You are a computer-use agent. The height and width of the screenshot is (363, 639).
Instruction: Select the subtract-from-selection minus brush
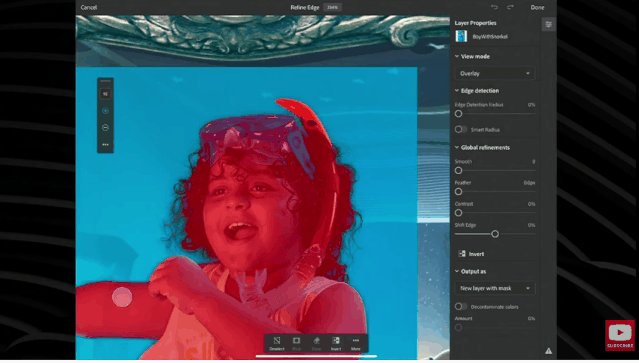pyautogui.click(x=105, y=128)
